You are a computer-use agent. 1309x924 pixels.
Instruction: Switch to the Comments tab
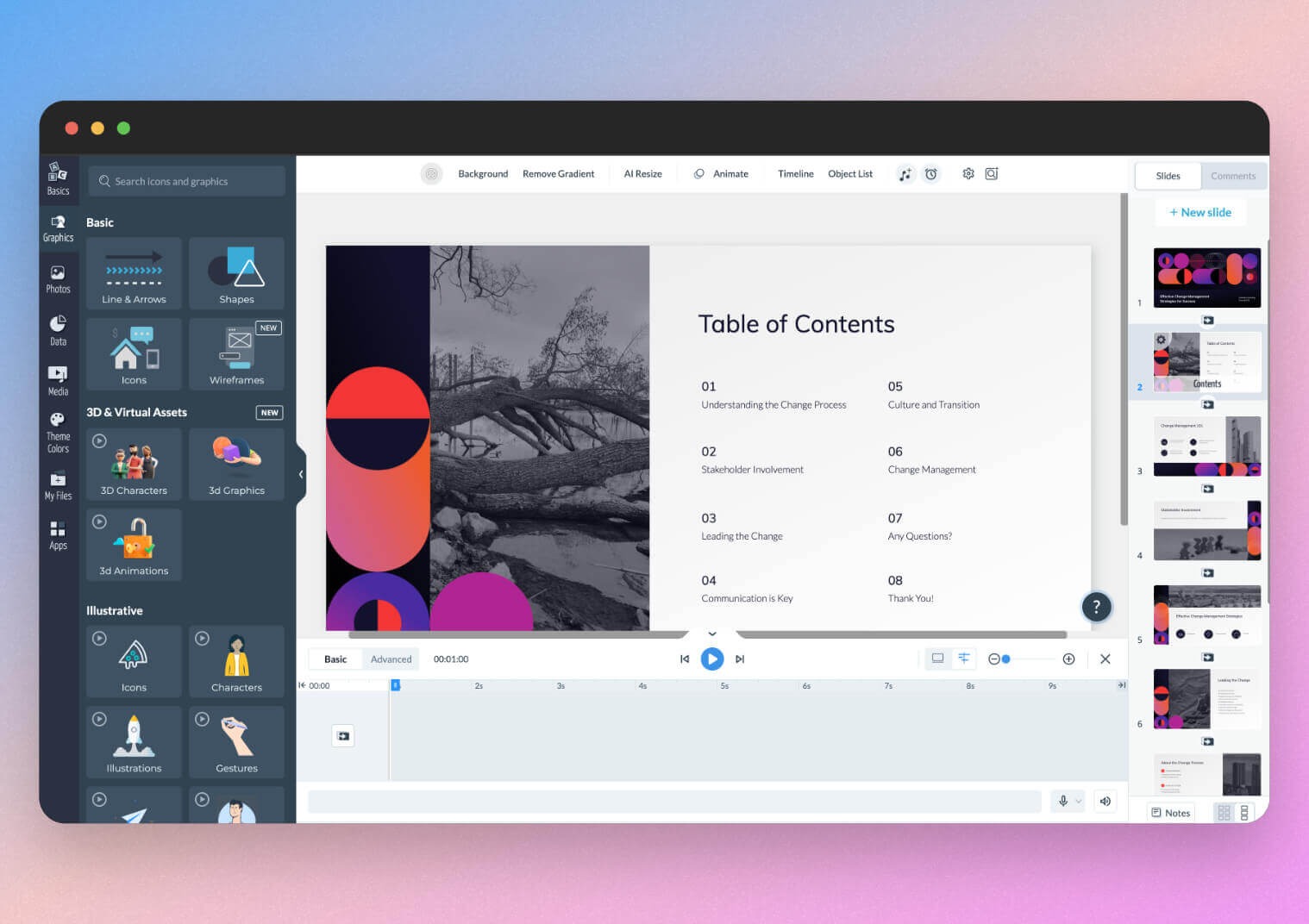tap(1232, 176)
